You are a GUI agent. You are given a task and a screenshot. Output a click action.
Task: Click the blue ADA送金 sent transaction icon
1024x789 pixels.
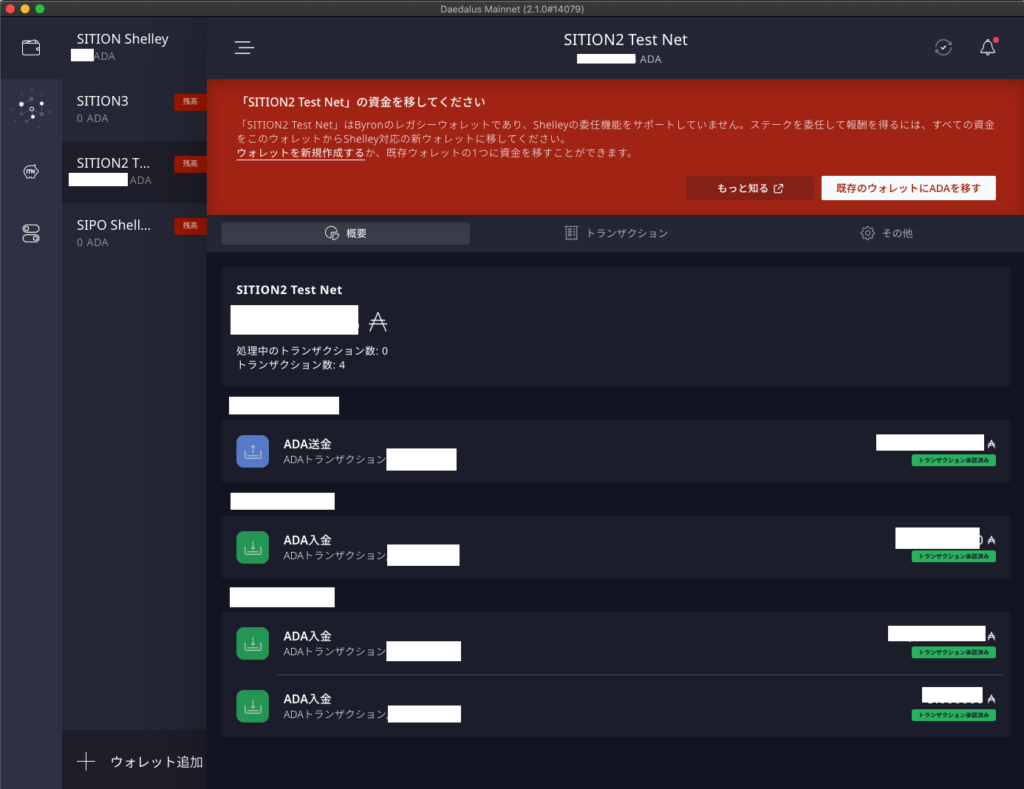pos(252,451)
